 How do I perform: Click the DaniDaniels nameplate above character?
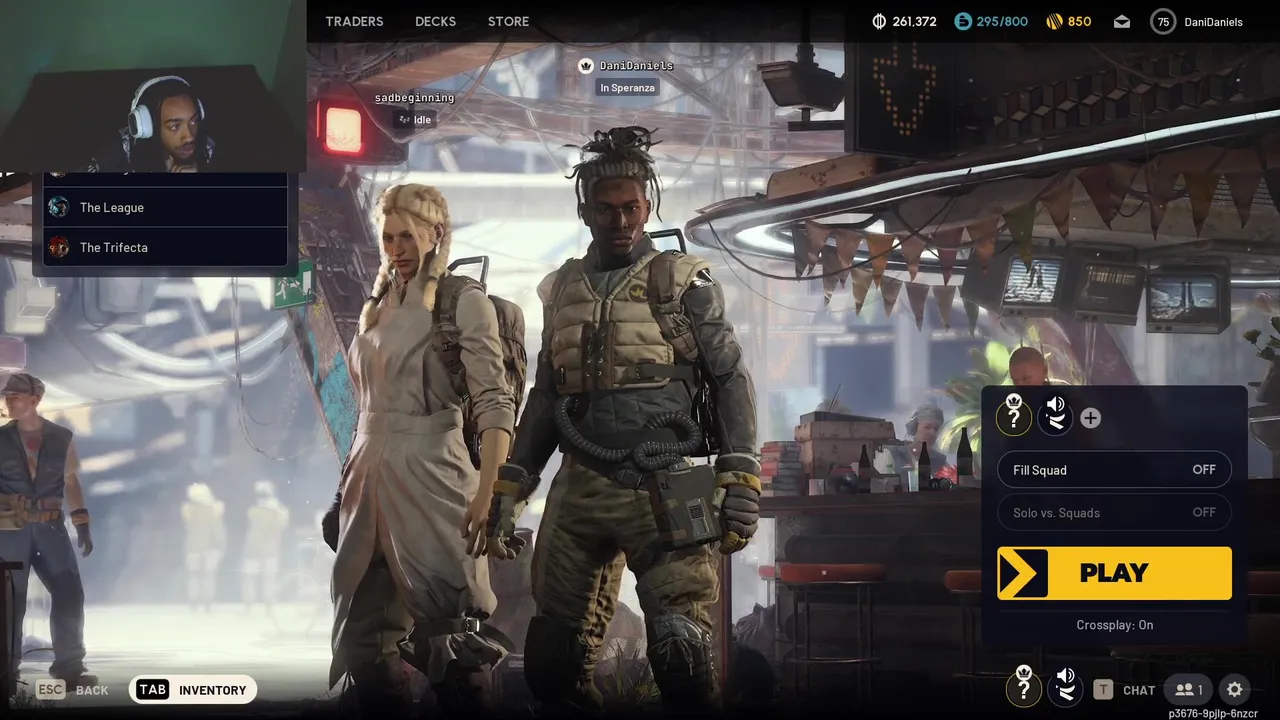(636, 66)
